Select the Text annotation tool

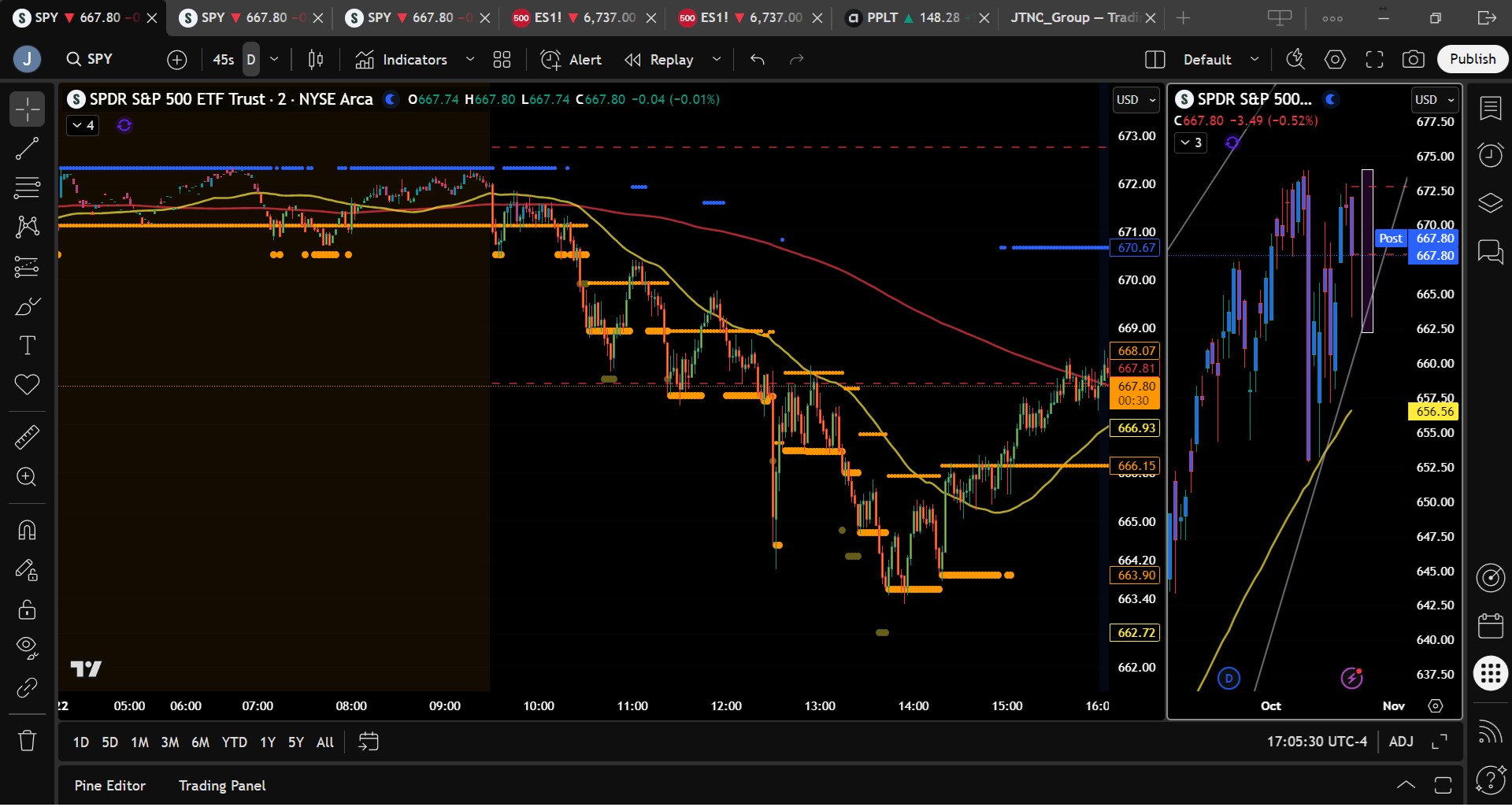coord(27,346)
